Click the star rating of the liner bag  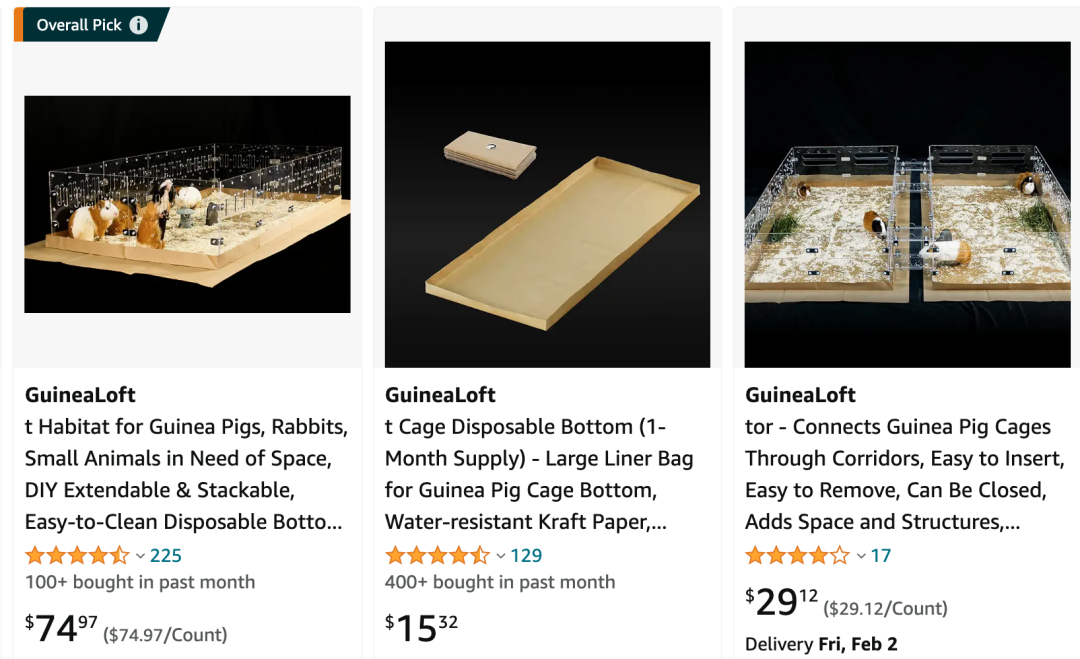coord(437,555)
